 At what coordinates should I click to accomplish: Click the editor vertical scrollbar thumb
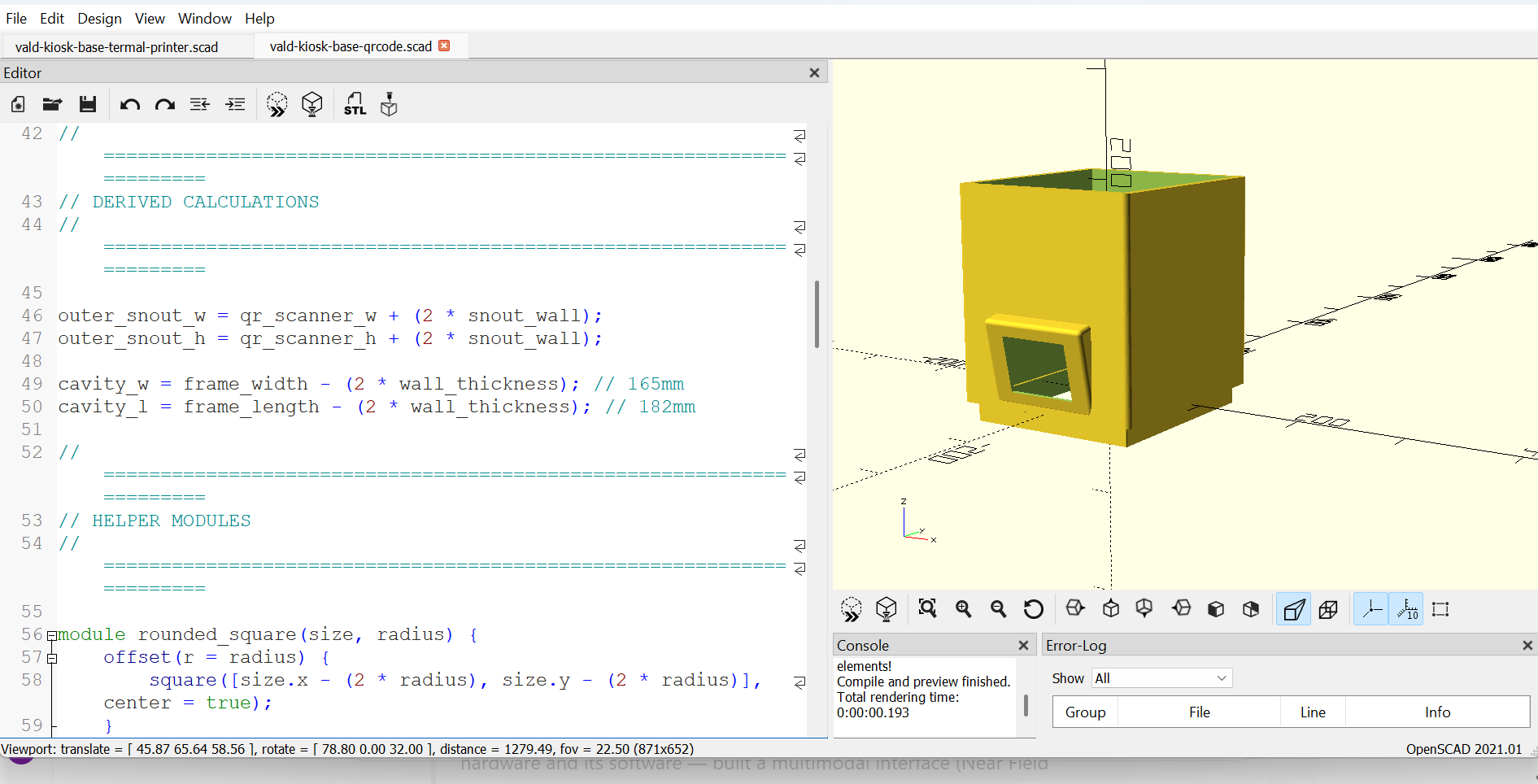coord(817,314)
